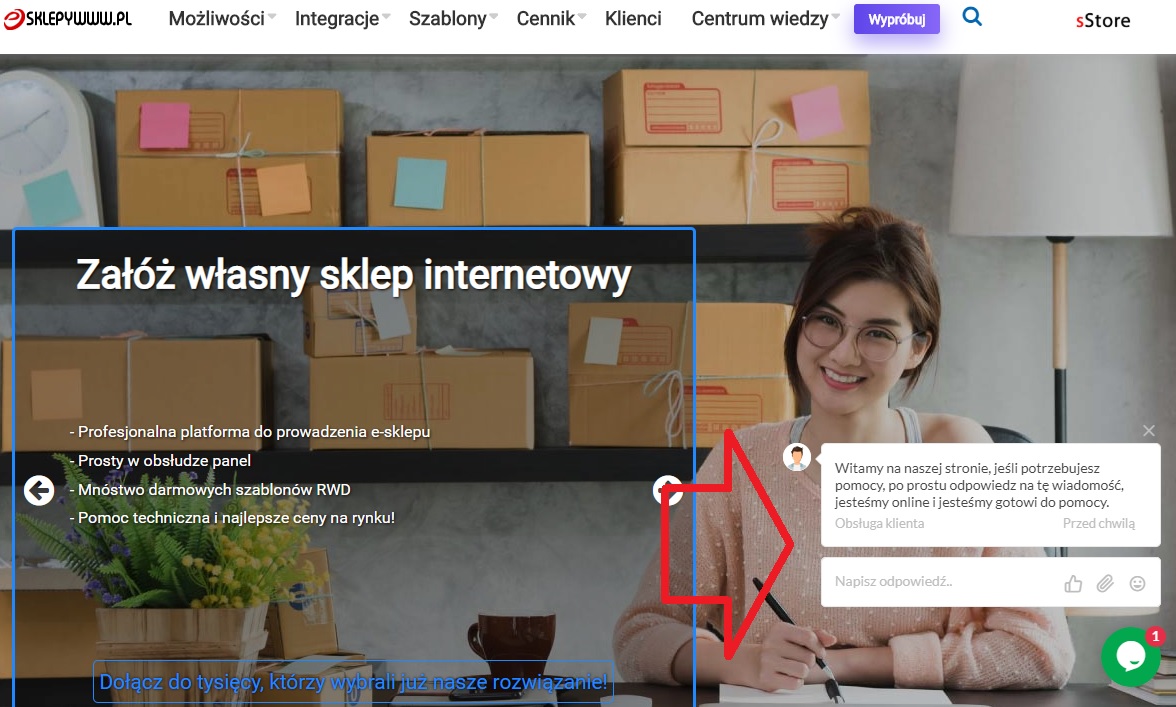Click the chat welcome message text
The width and height of the screenshot is (1176, 707).
pos(982,485)
